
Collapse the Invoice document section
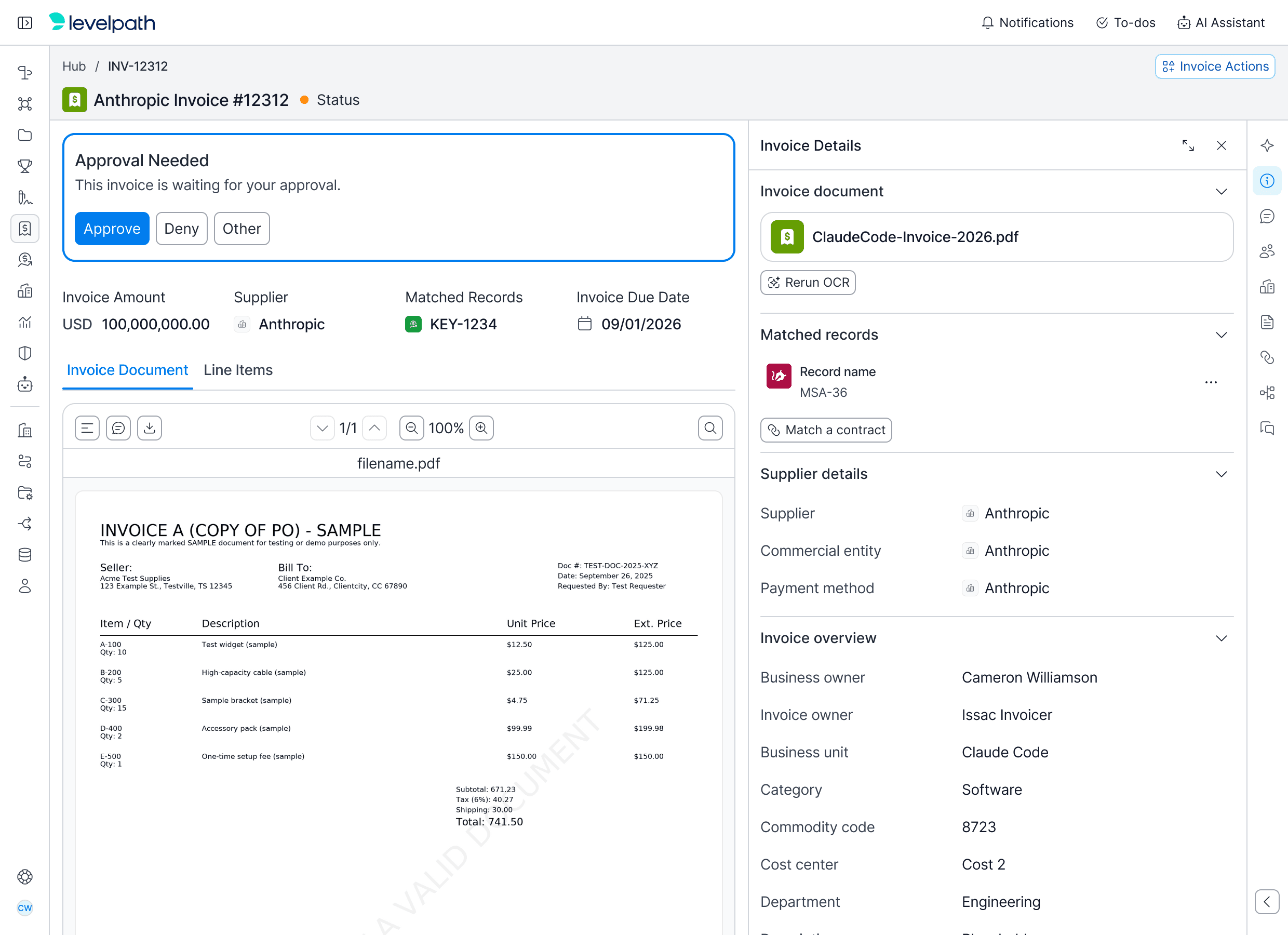click(x=1221, y=192)
